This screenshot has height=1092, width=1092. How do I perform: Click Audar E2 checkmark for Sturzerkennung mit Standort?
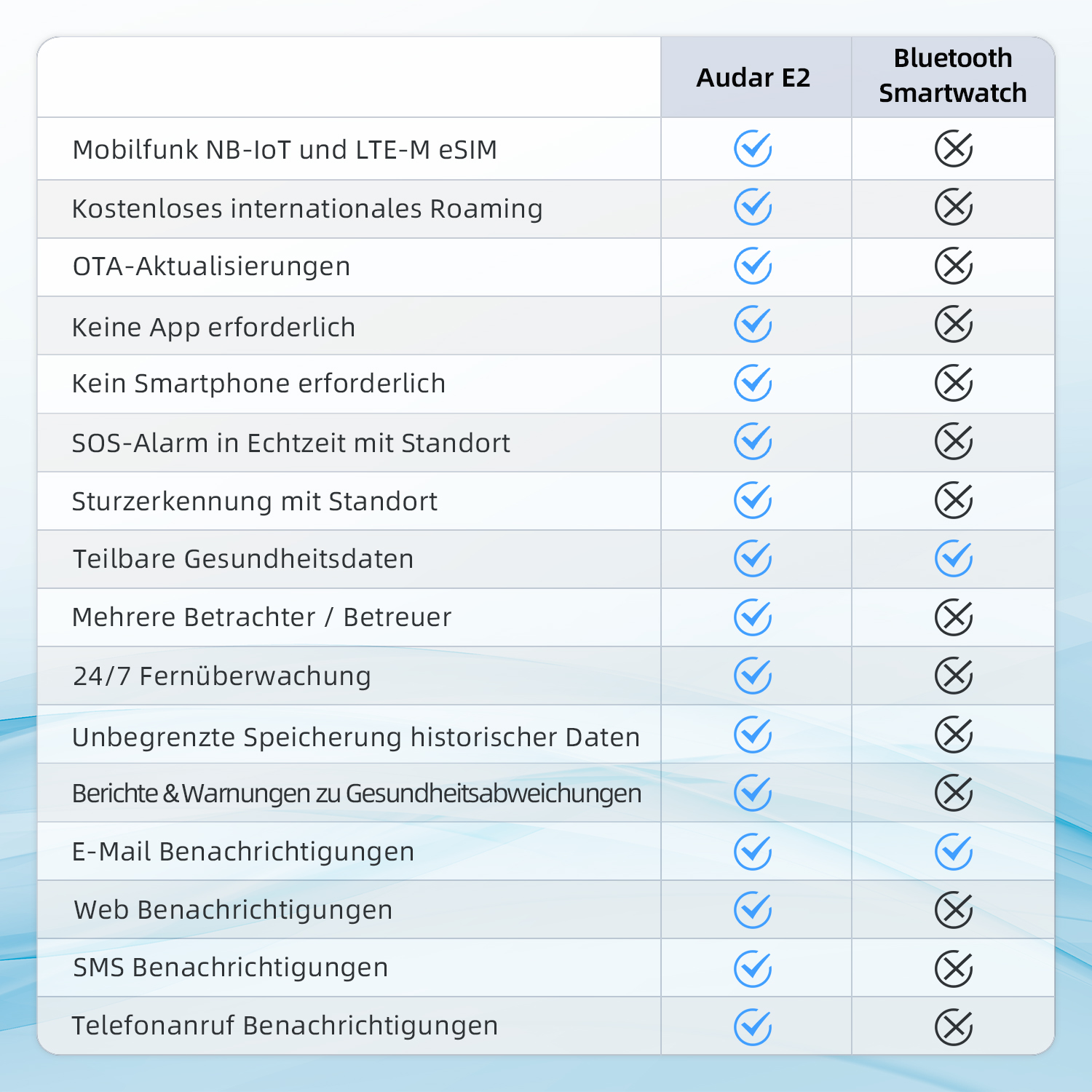coord(753,500)
